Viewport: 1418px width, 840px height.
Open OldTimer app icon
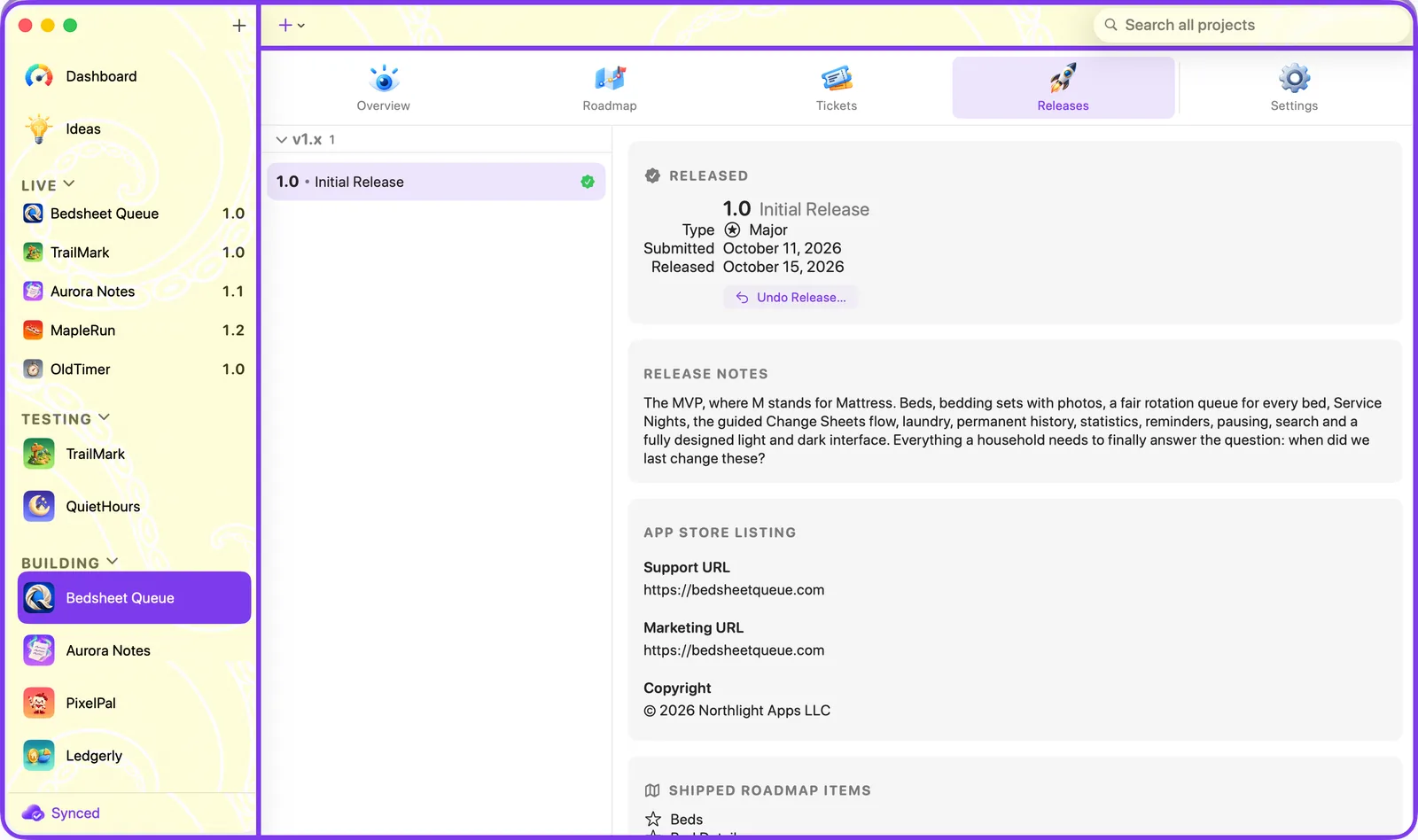[33, 369]
